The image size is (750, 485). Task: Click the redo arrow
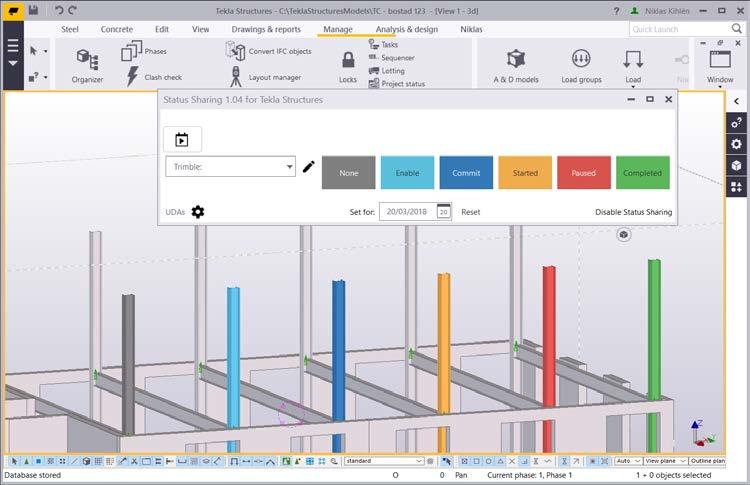72,10
